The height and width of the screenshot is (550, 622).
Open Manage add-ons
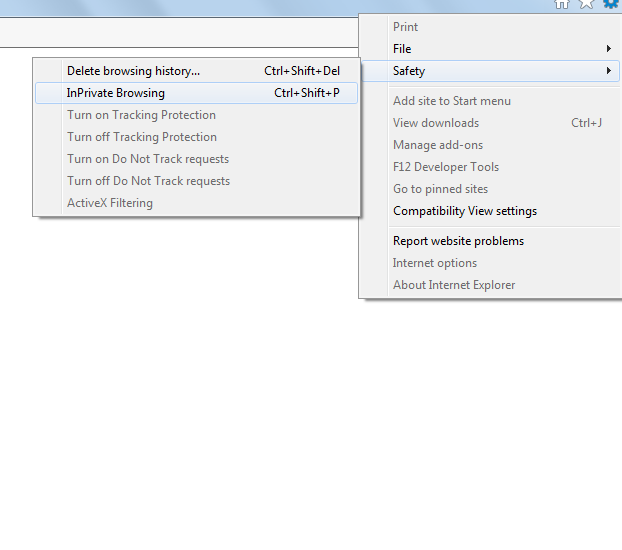click(x=438, y=145)
